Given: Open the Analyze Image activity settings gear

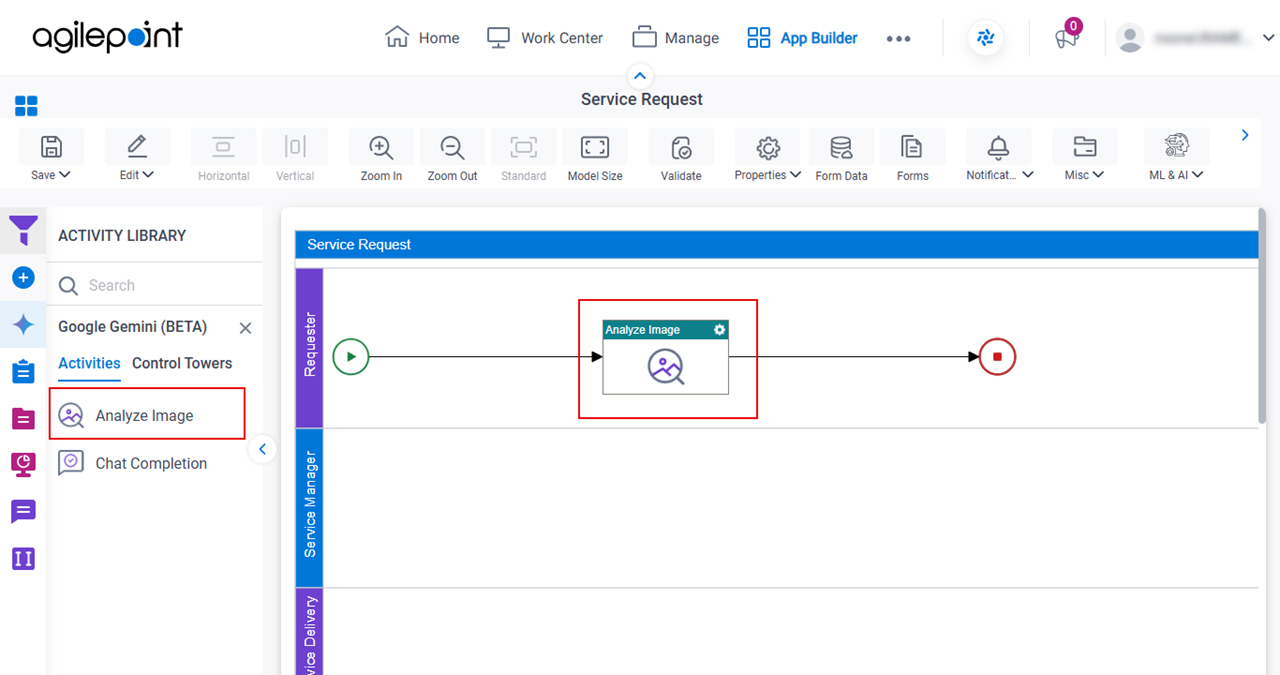Looking at the screenshot, I should [719, 329].
